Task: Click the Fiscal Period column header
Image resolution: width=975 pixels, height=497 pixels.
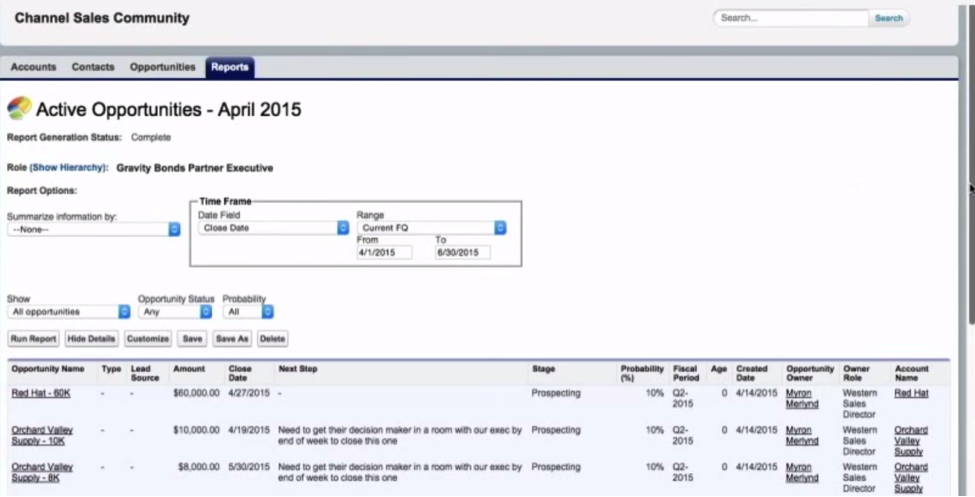Action: coord(686,373)
